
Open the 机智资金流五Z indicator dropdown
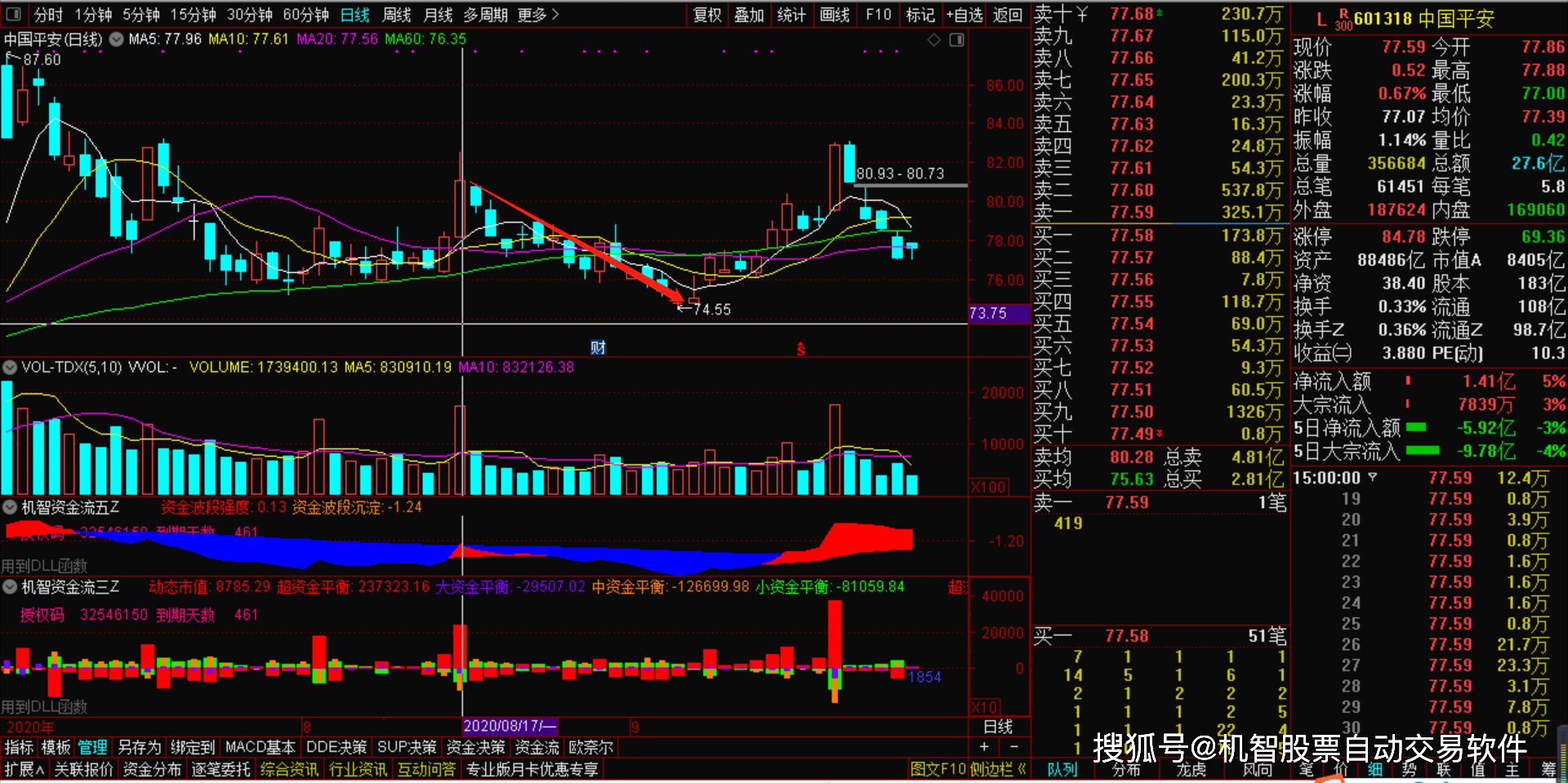(x=10, y=507)
